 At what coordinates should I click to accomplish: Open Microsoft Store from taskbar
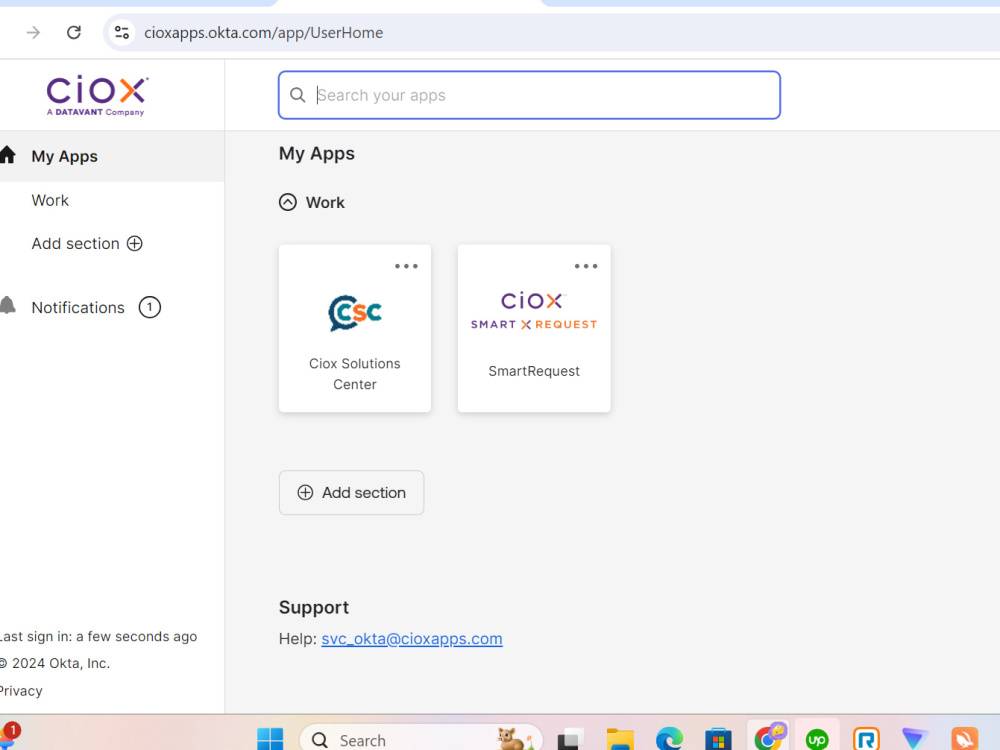tap(718, 739)
